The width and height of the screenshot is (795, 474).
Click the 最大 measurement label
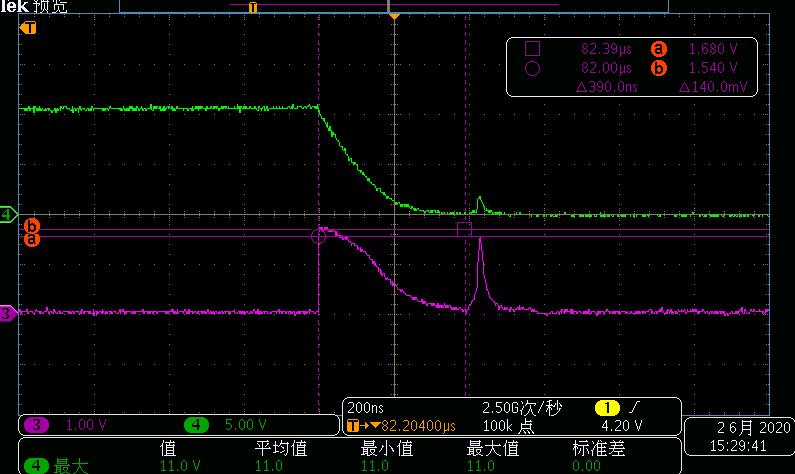[70, 466]
